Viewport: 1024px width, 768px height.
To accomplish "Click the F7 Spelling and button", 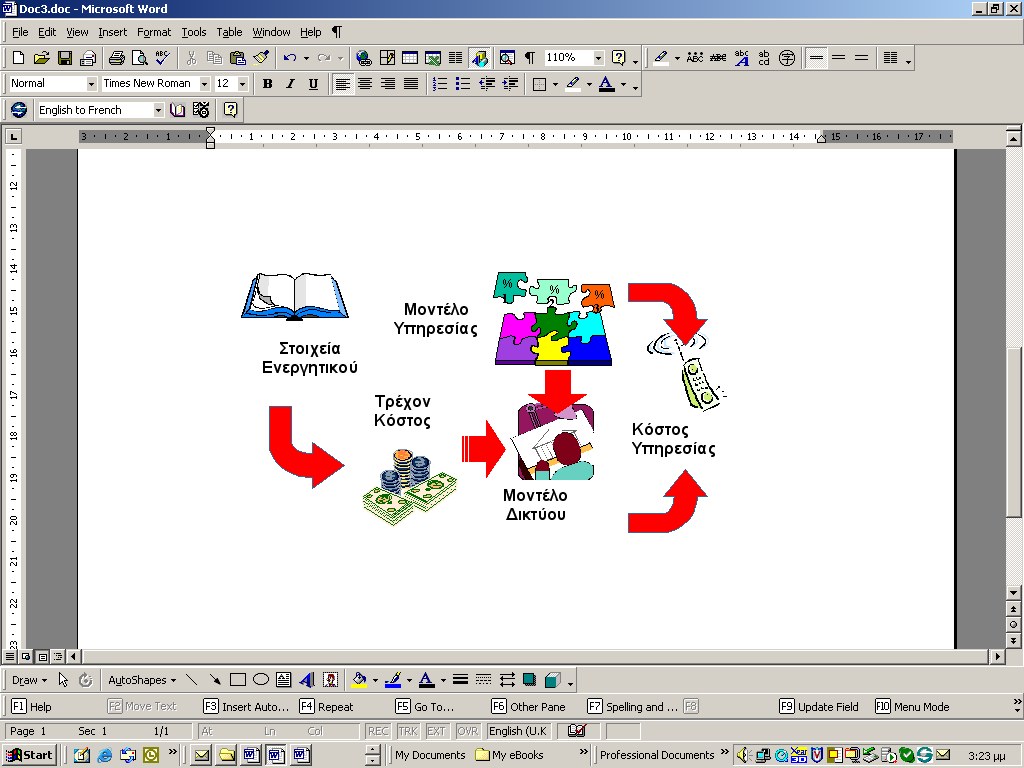I will pyautogui.click(x=633, y=707).
